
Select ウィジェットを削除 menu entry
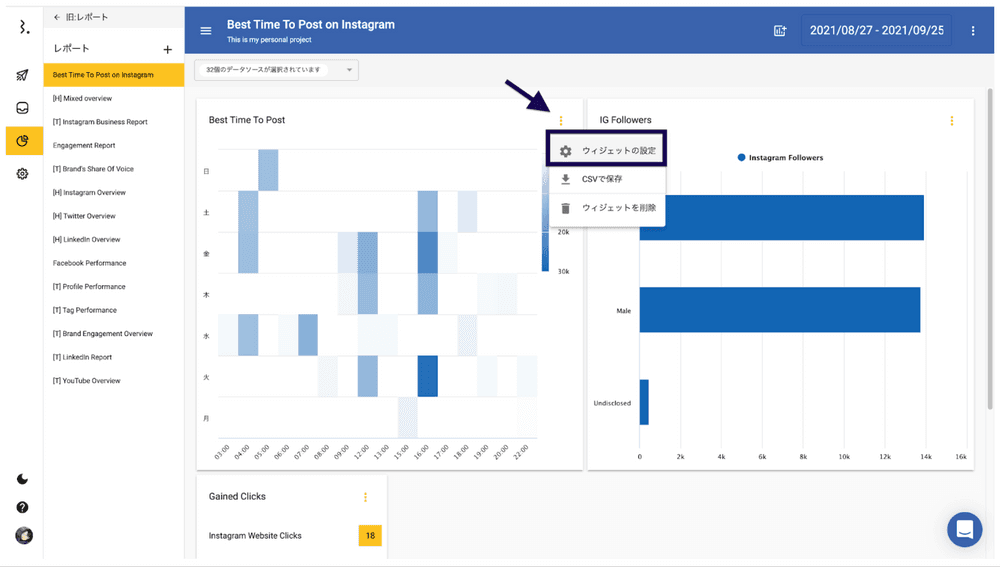click(x=607, y=208)
